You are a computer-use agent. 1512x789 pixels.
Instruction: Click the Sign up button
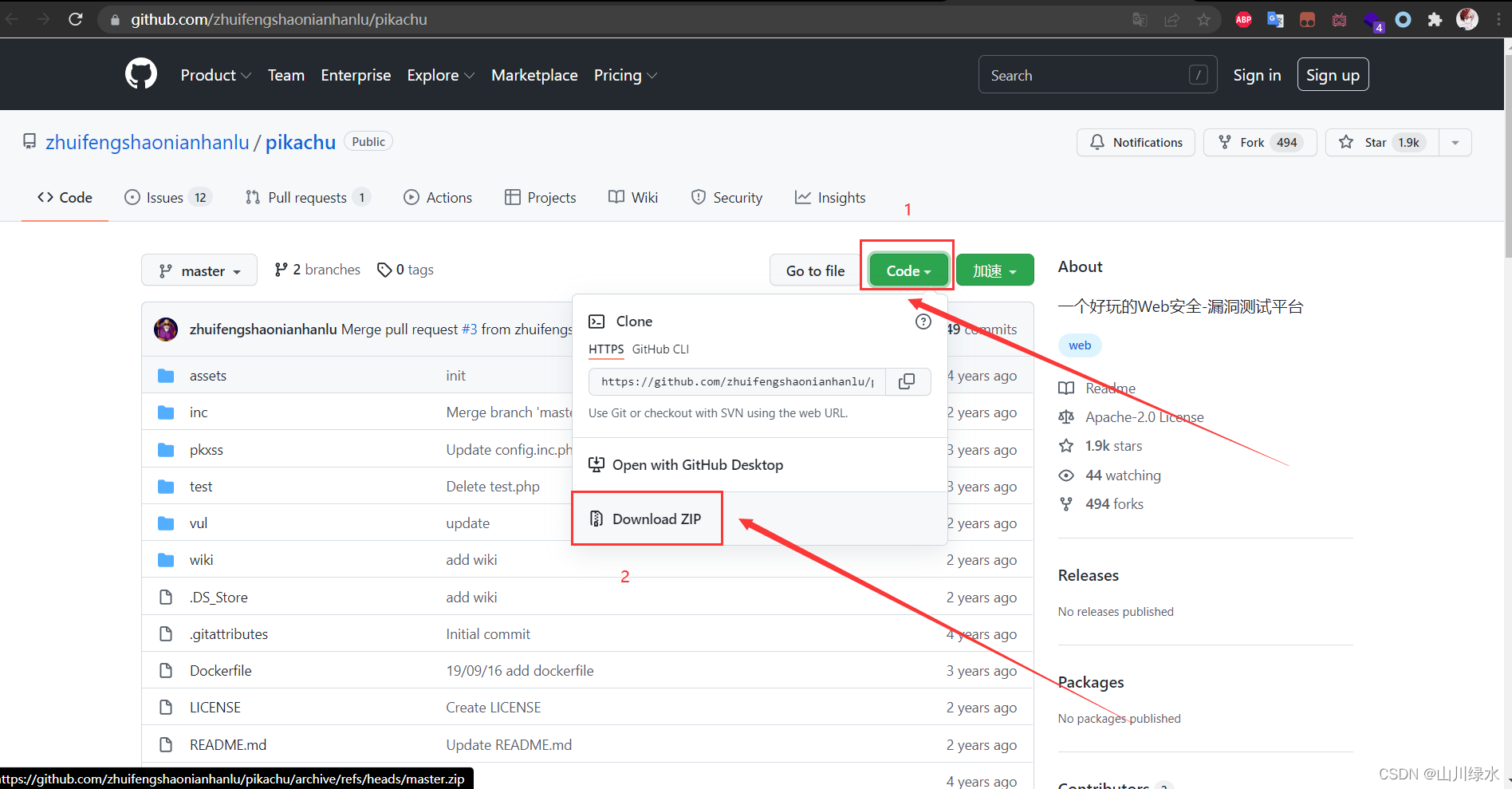pyautogui.click(x=1333, y=75)
